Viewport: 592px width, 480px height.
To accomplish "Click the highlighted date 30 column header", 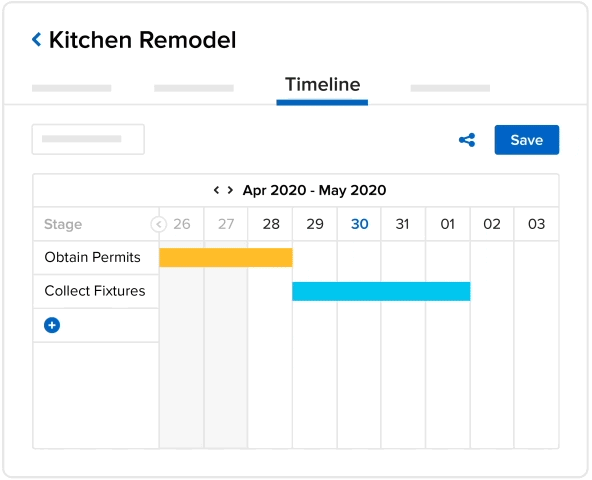I will pyautogui.click(x=359, y=224).
